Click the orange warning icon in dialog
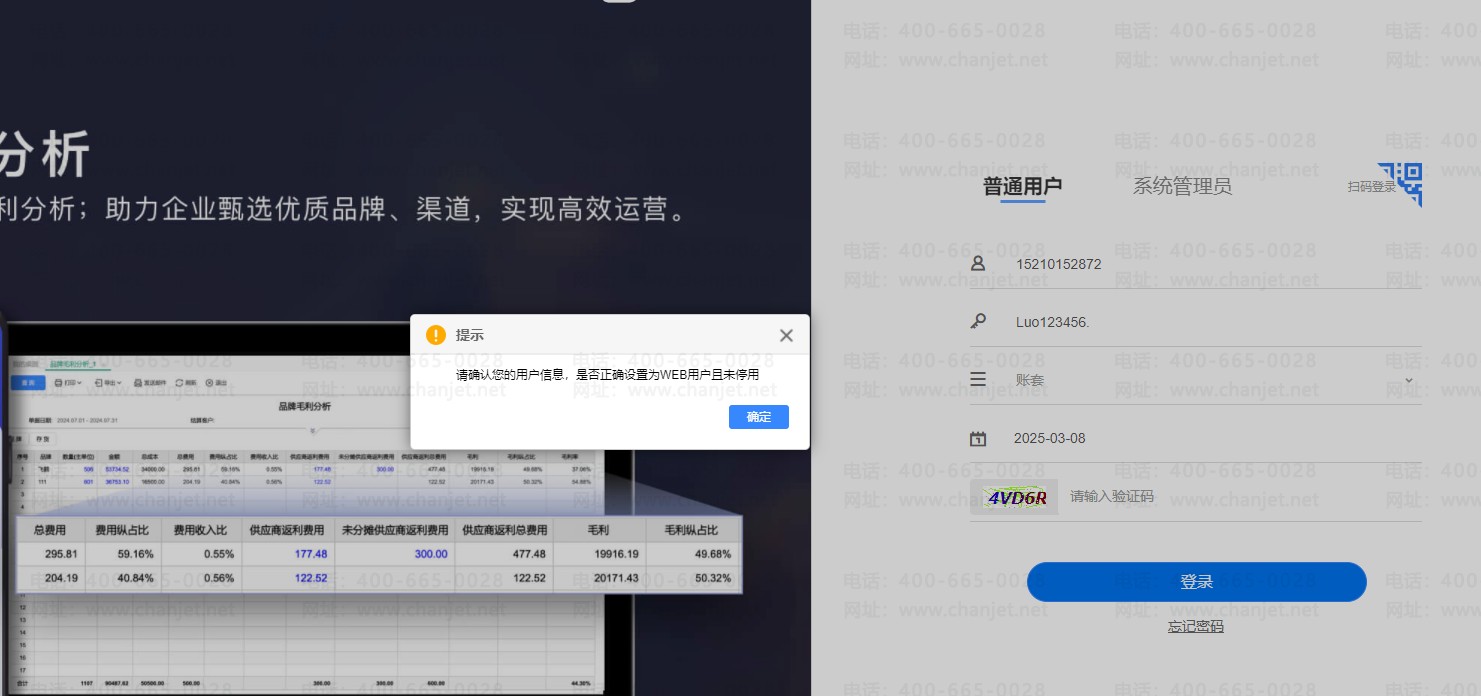 (435, 335)
